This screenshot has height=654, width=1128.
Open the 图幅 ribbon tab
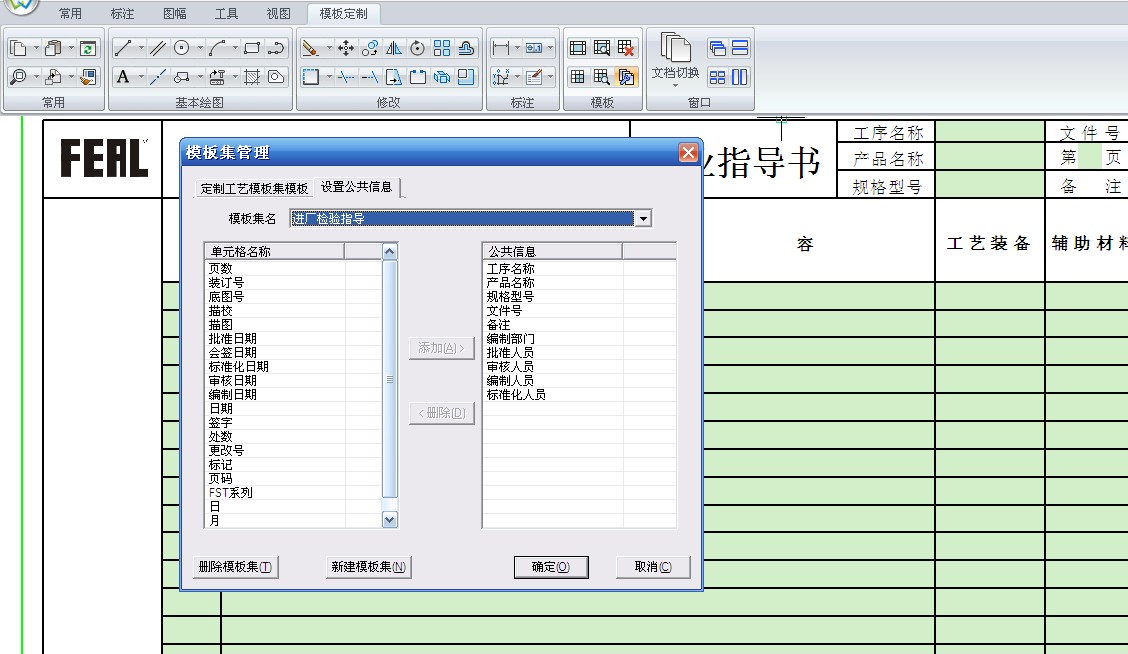pyautogui.click(x=175, y=14)
